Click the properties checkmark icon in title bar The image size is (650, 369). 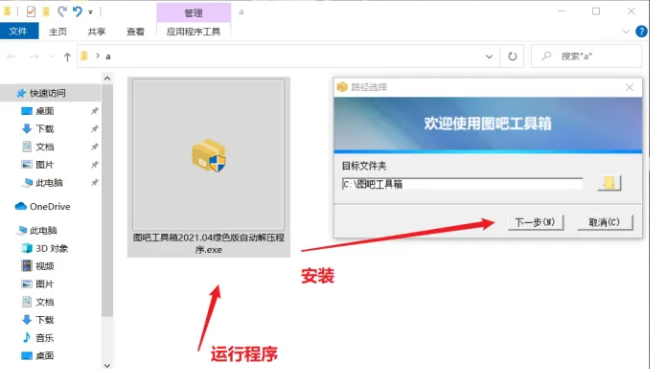[x=31, y=12]
